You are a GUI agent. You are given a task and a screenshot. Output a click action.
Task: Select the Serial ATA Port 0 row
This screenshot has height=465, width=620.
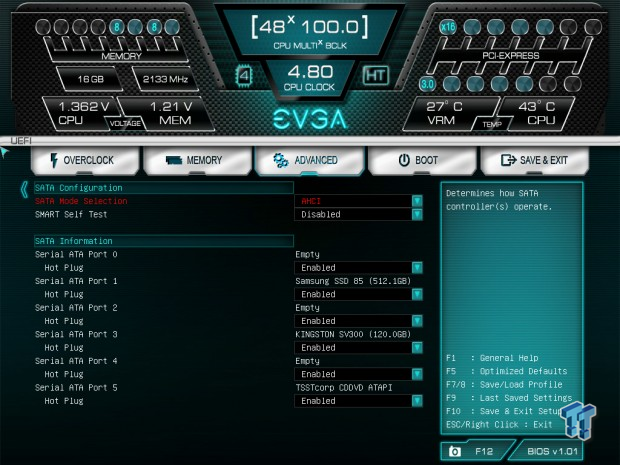coord(76,254)
